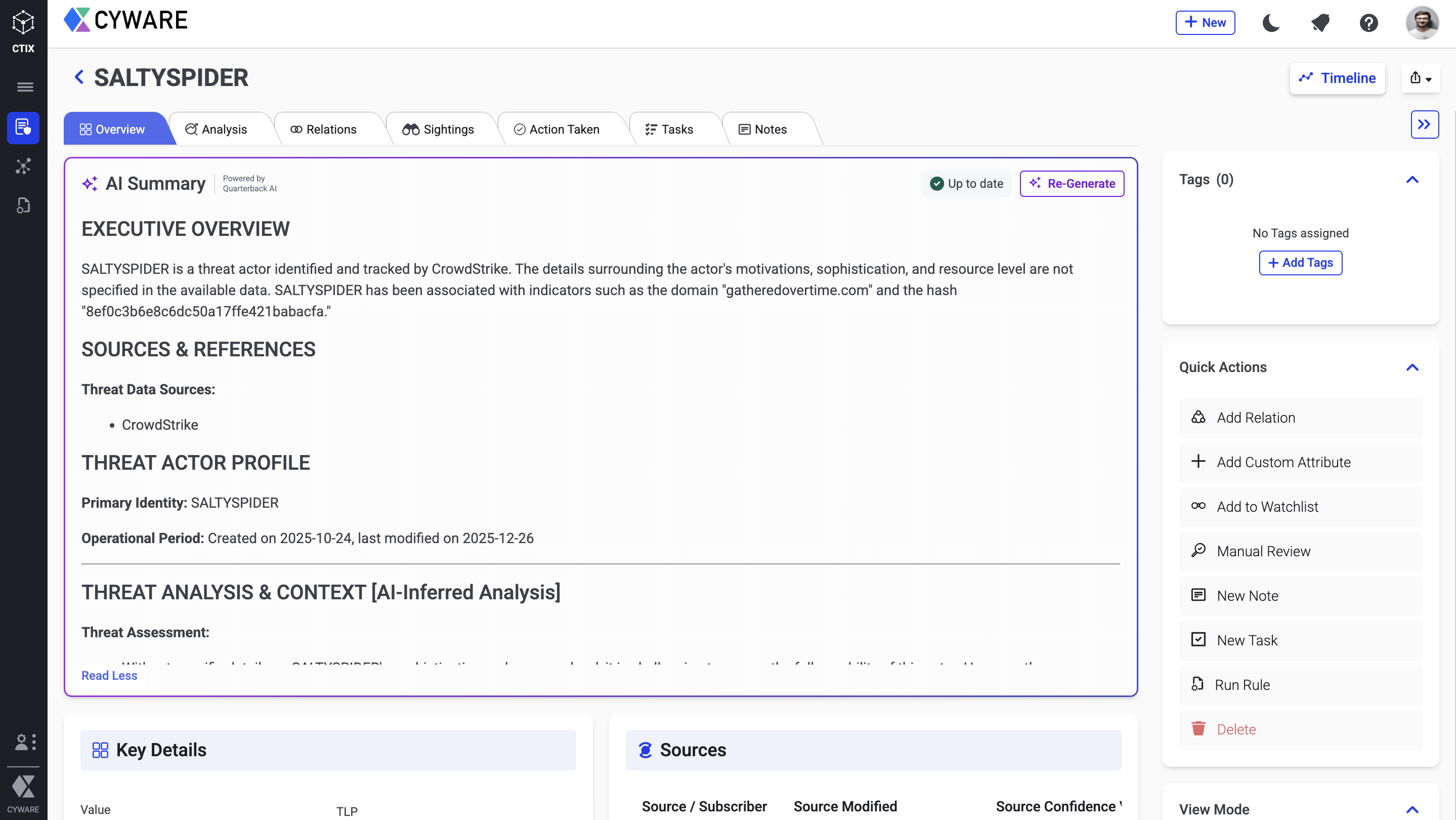This screenshot has height=820, width=1456.
Task: Select Add to Watchlist quick action
Action: click(1267, 507)
